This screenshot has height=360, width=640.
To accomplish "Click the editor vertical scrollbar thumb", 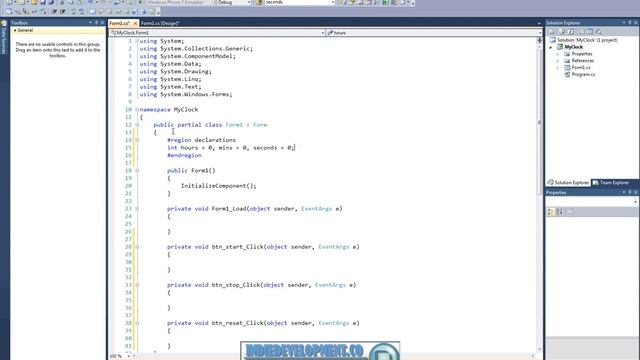I will pyautogui.click(x=540, y=122).
